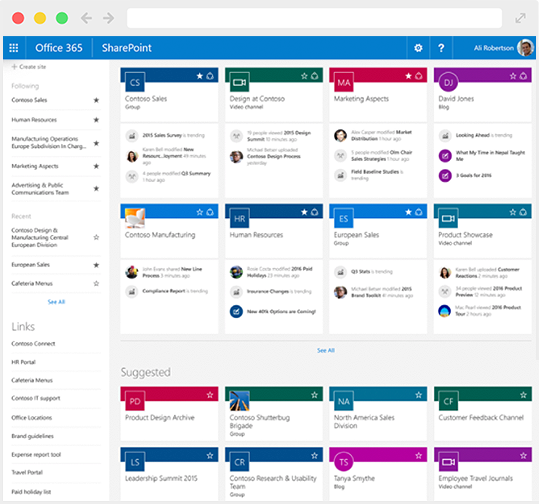Open Looking Ahead trending item
This screenshot has height=504, width=539.
click(x=484, y=135)
